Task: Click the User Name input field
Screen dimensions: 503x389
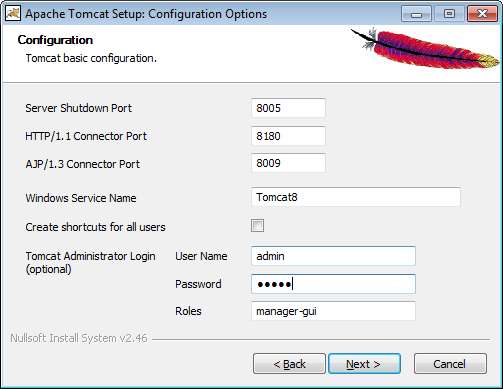Action: pos(333,256)
